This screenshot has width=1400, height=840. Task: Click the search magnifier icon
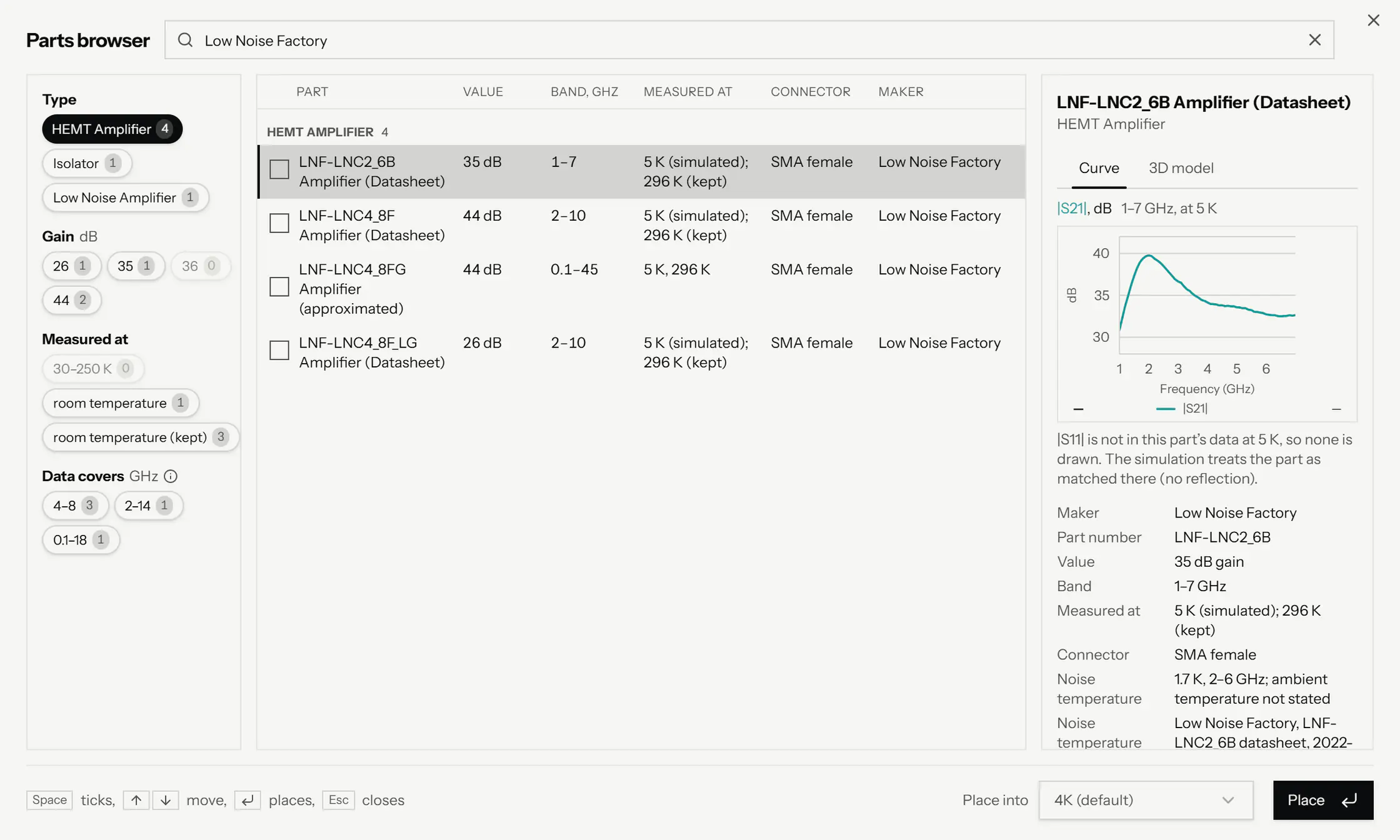[x=185, y=40]
